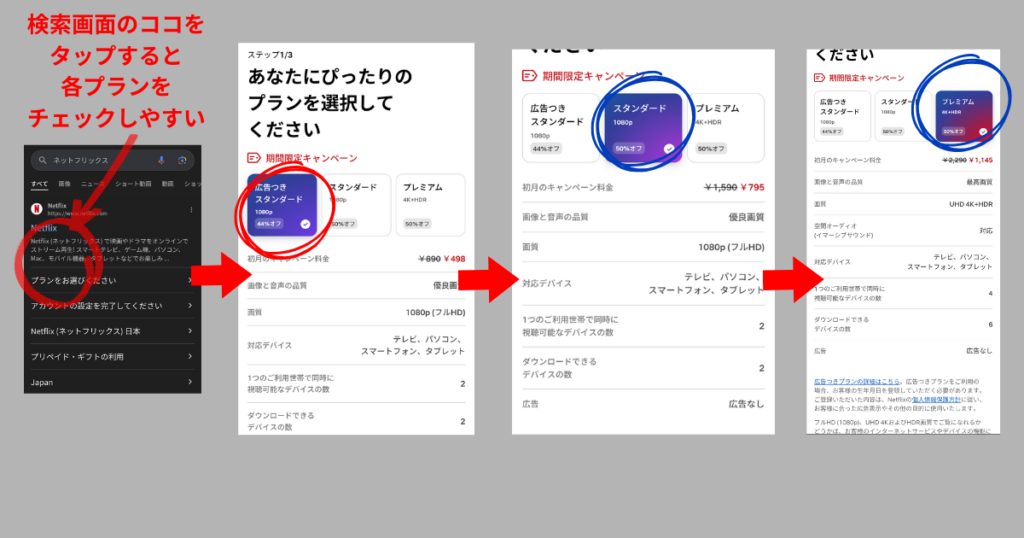Expand the プランをお選びください chevron
The height and width of the screenshot is (538, 1024).
click(x=190, y=280)
